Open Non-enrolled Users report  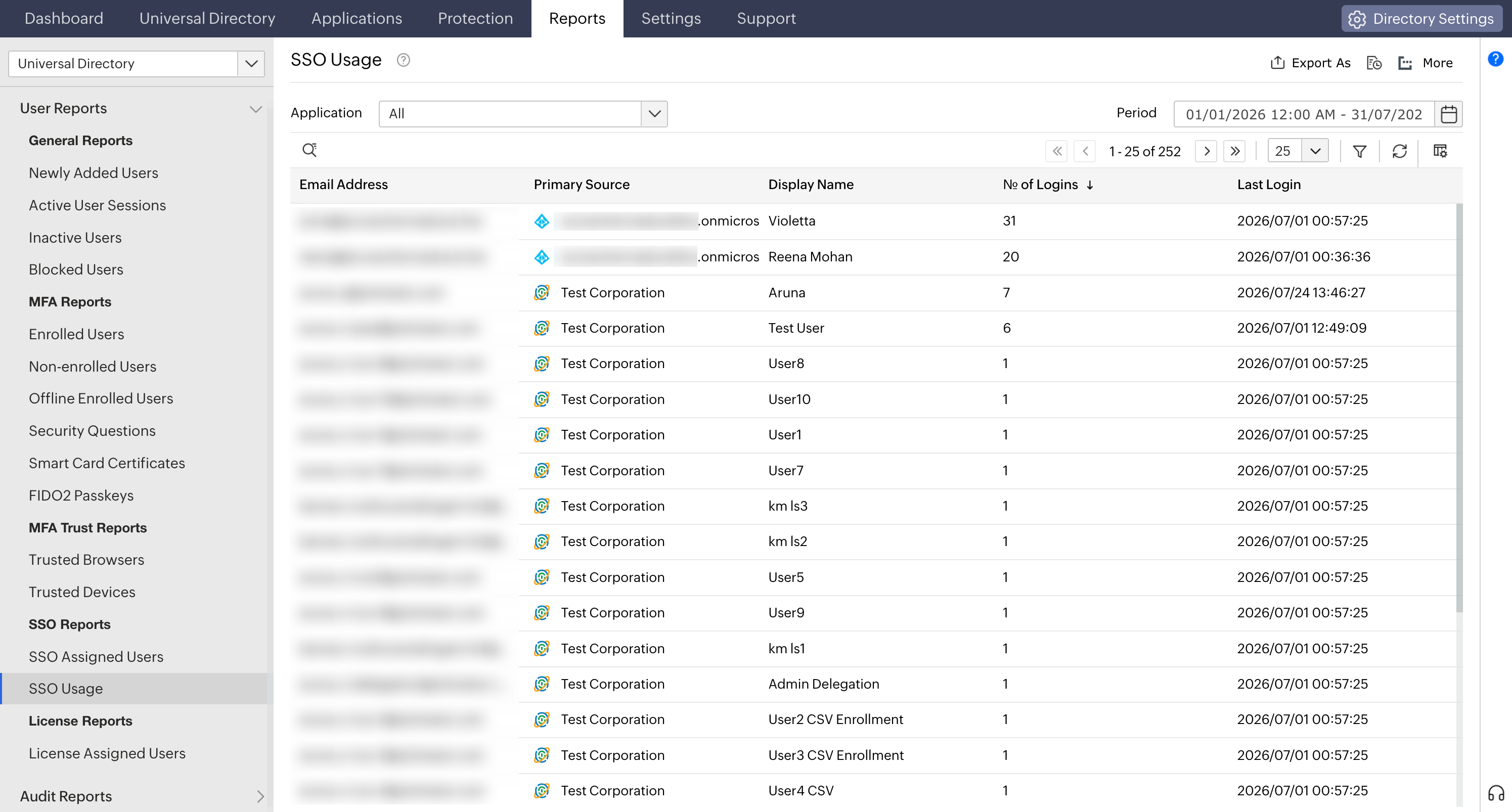(x=93, y=366)
